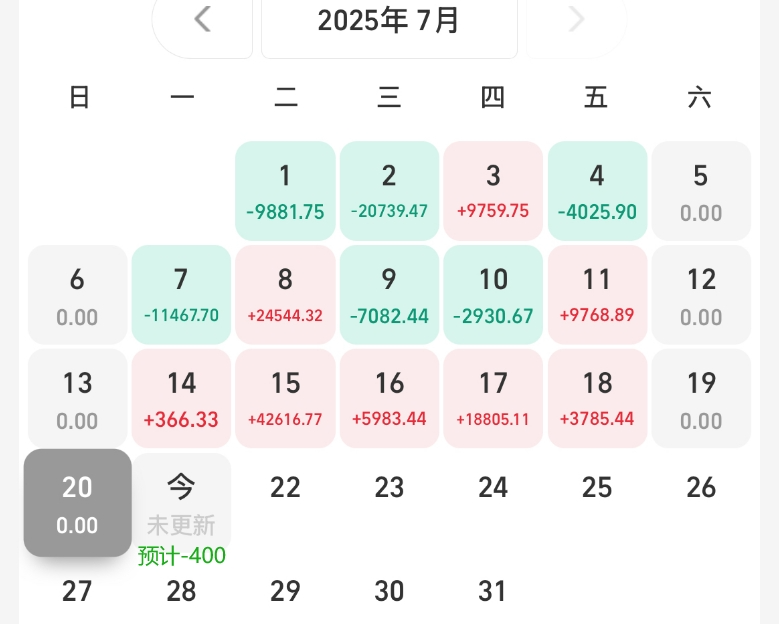Select date 22
The image size is (779, 624).
tap(285, 487)
